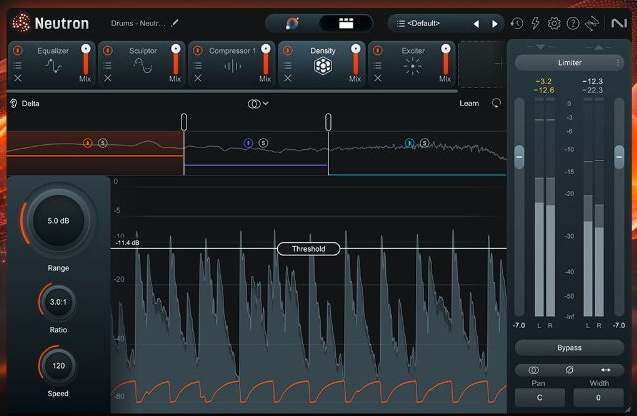Toggle the Exciter module power button

377,50
